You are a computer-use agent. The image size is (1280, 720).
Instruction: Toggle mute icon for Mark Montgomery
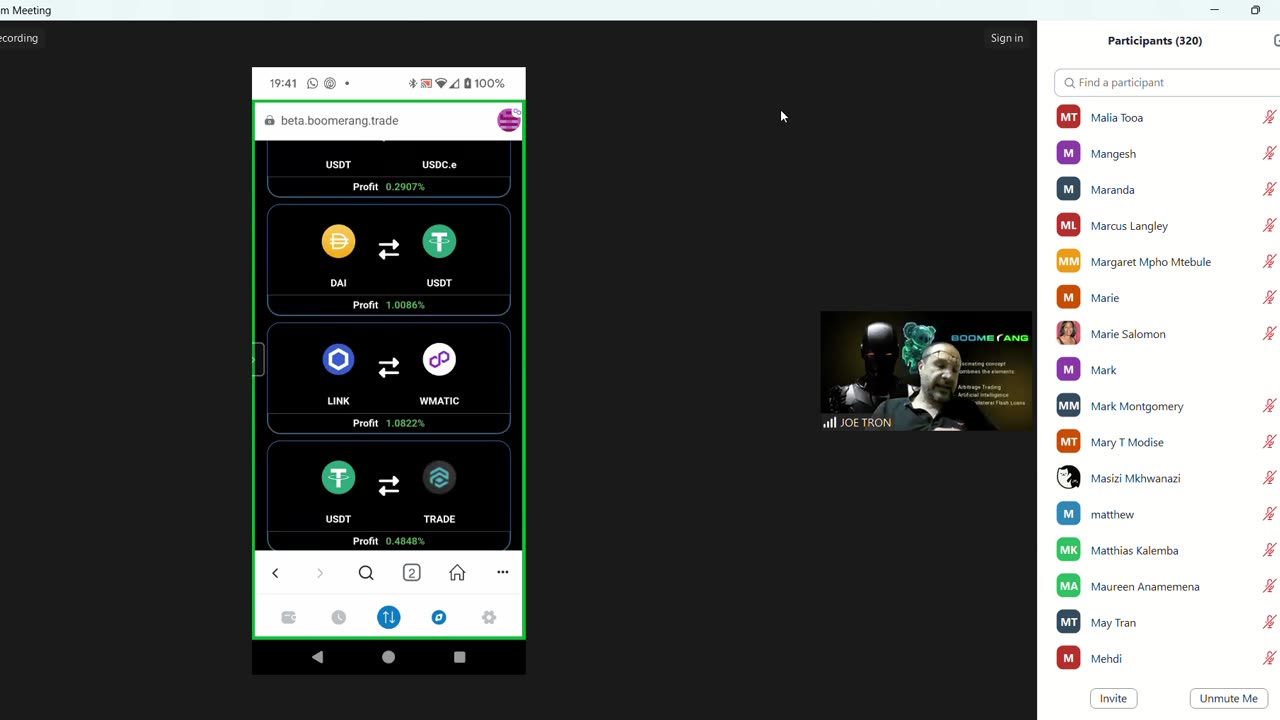pyautogui.click(x=1269, y=406)
